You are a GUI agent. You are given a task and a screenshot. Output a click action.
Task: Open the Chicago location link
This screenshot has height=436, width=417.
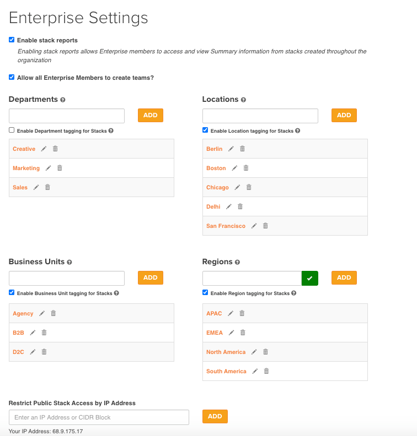tap(217, 187)
